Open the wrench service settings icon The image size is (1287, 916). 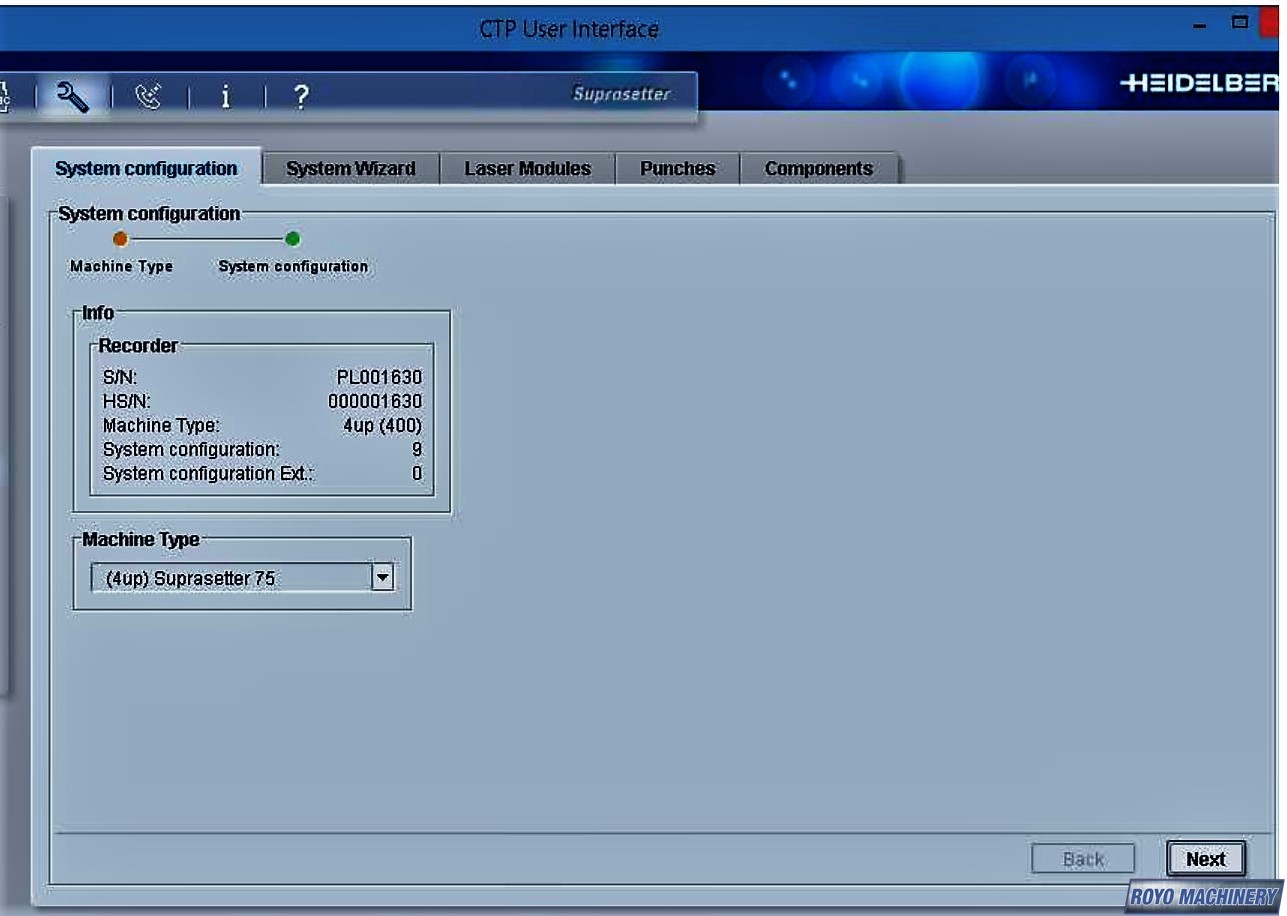75,96
